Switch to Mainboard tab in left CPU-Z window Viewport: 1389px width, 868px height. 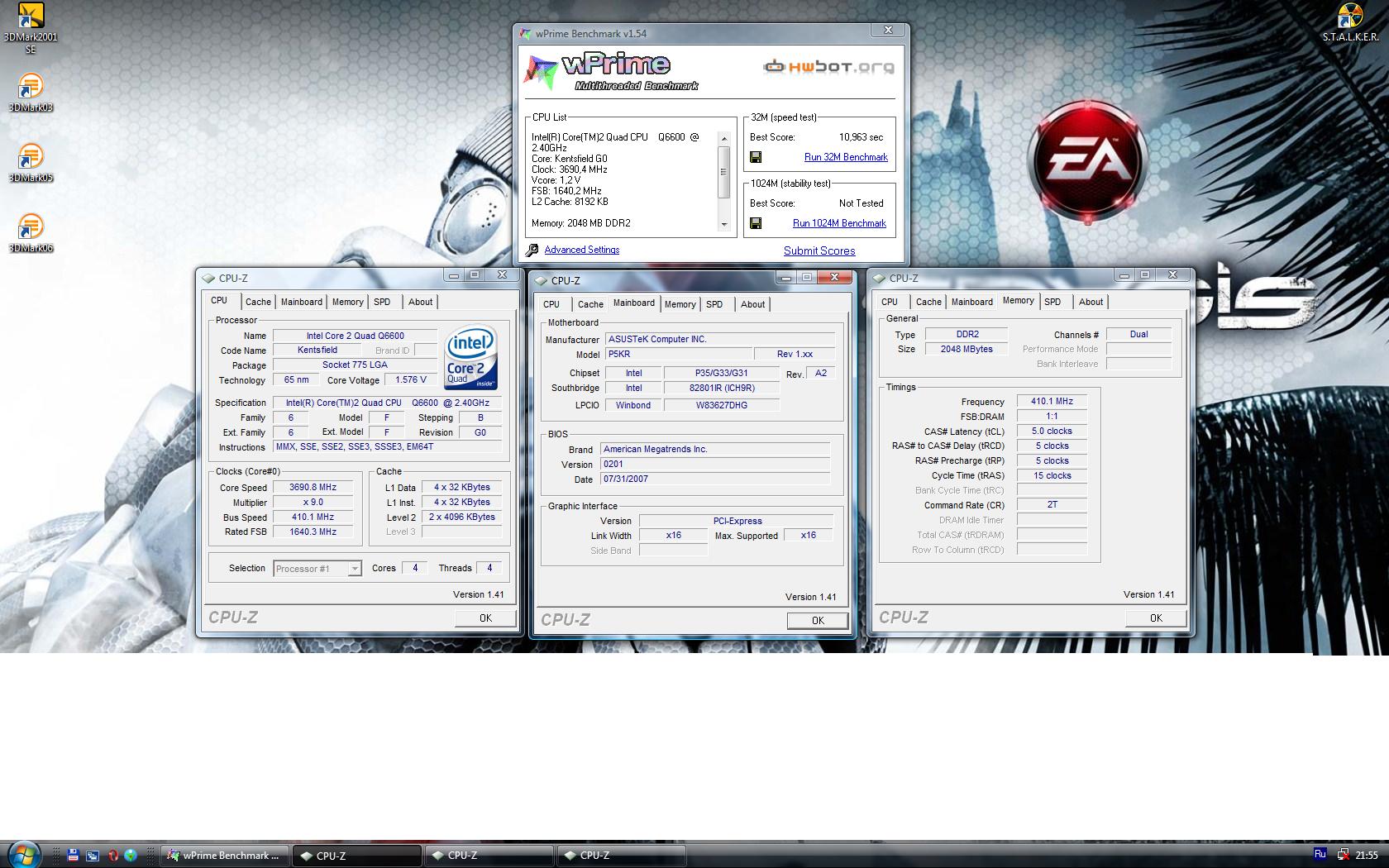(x=302, y=302)
